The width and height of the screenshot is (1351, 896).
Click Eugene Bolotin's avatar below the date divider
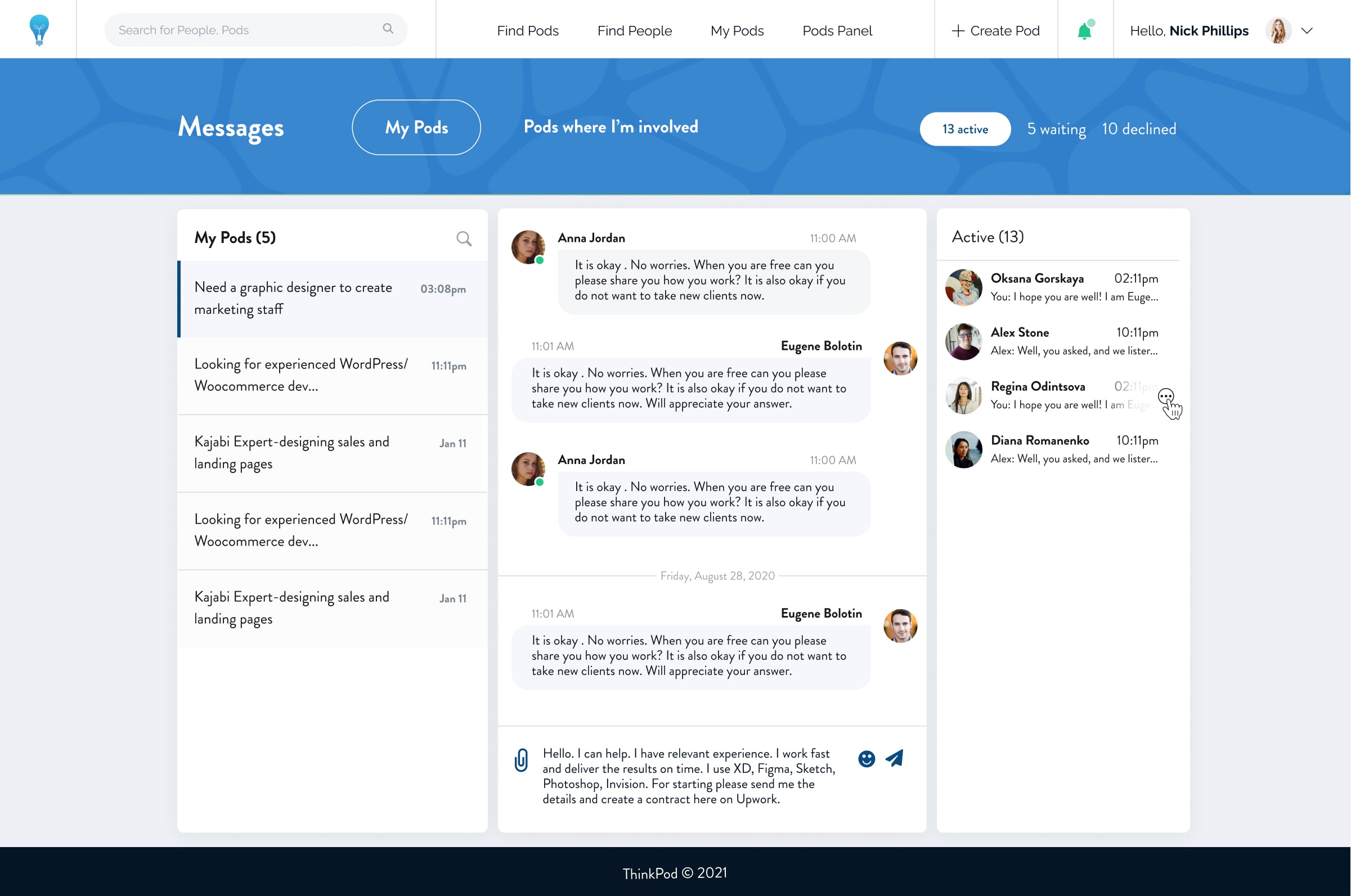click(x=900, y=625)
